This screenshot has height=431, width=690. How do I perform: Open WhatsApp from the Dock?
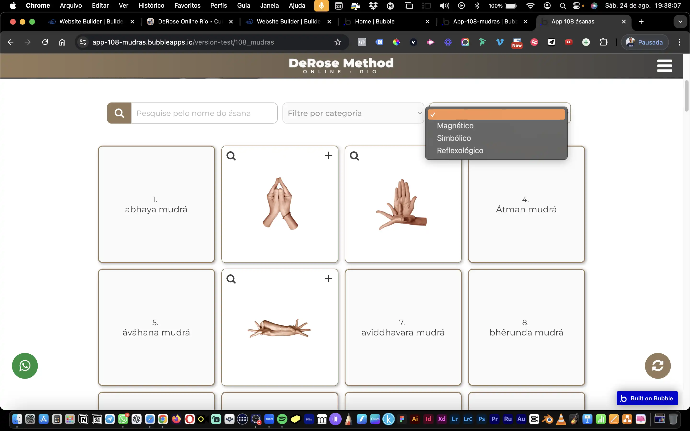pyautogui.click(x=123, y=419)
